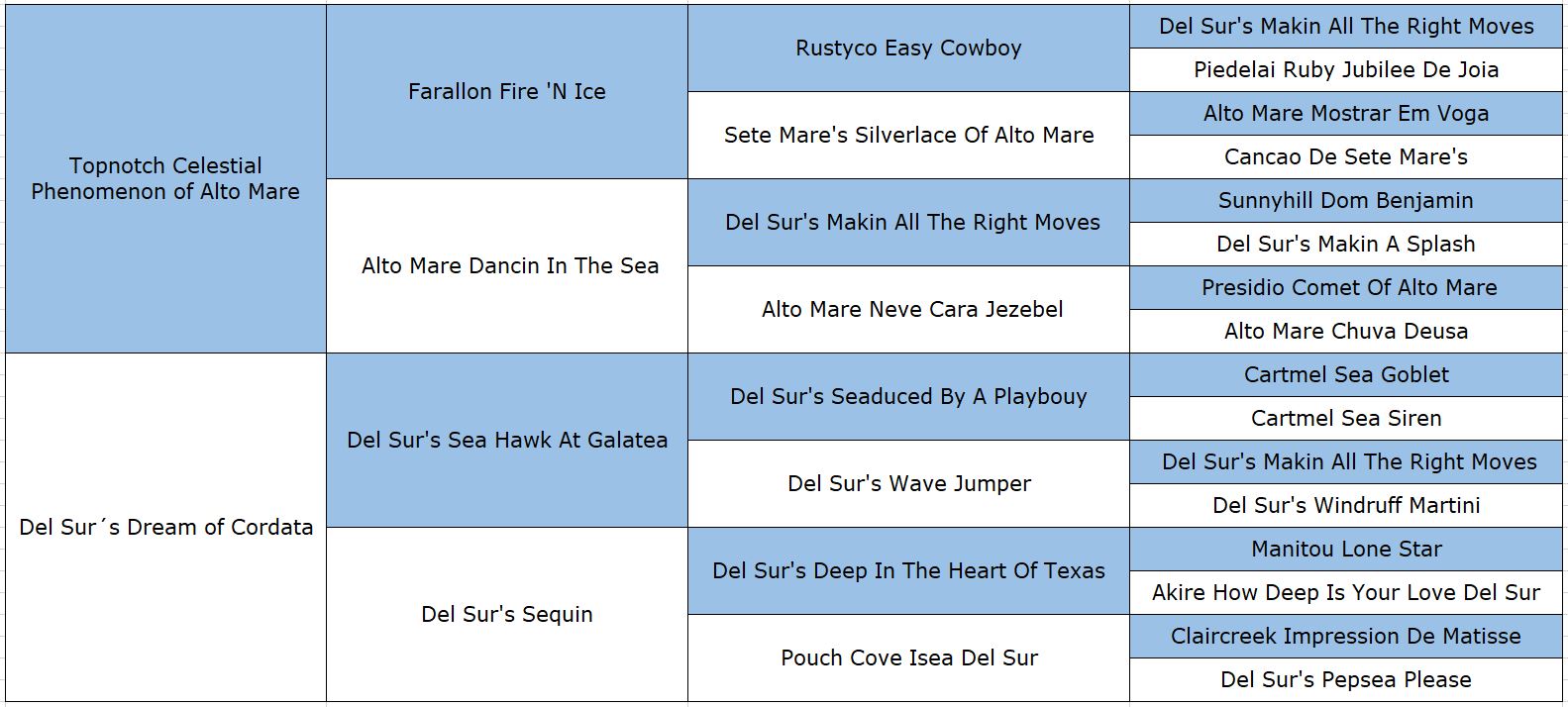Select the Topnotch Celestial Phenomenon of Alto Mare cell

click(x=165, y=178)
